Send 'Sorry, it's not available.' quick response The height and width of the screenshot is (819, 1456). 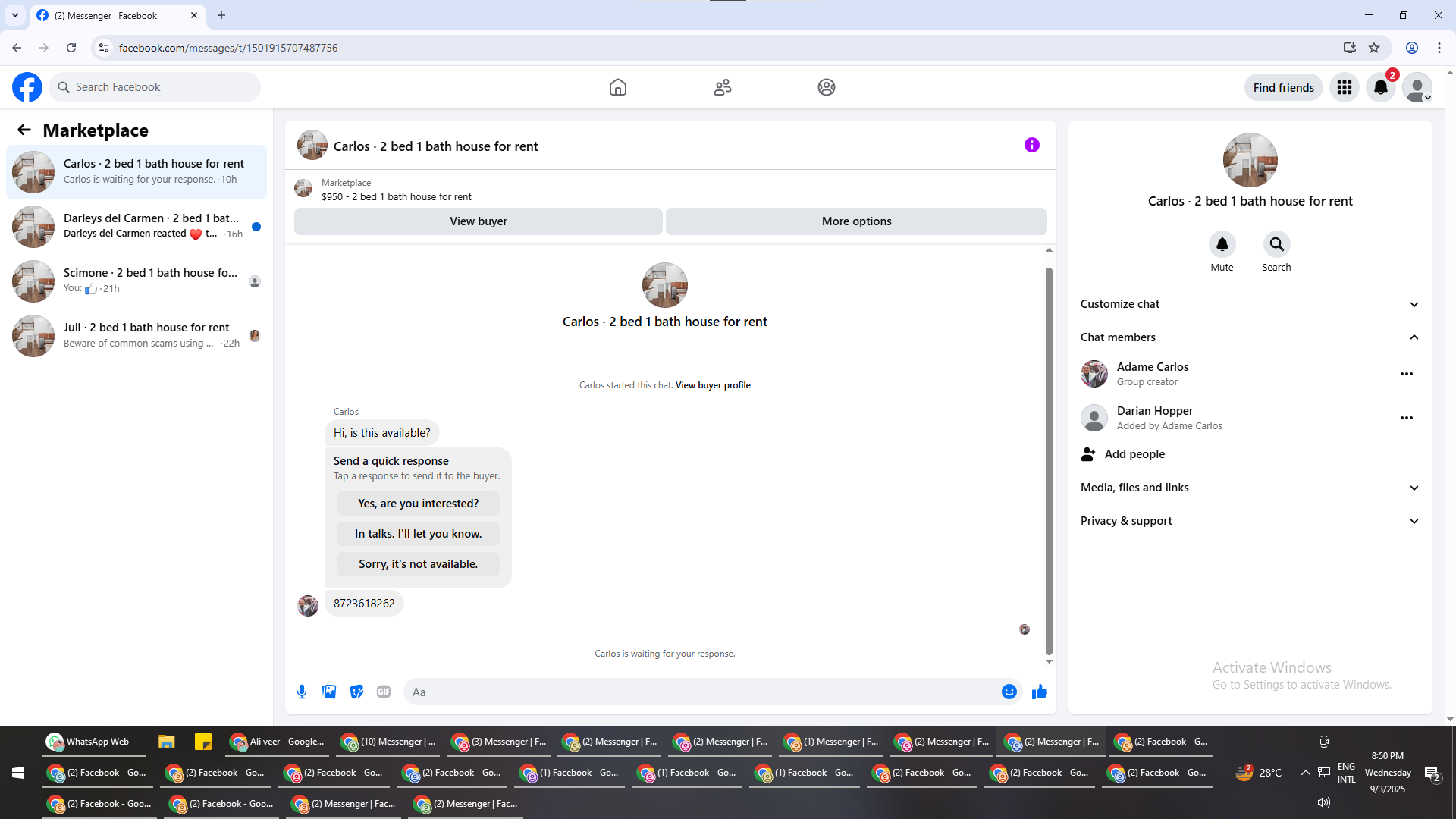(419, 564)
